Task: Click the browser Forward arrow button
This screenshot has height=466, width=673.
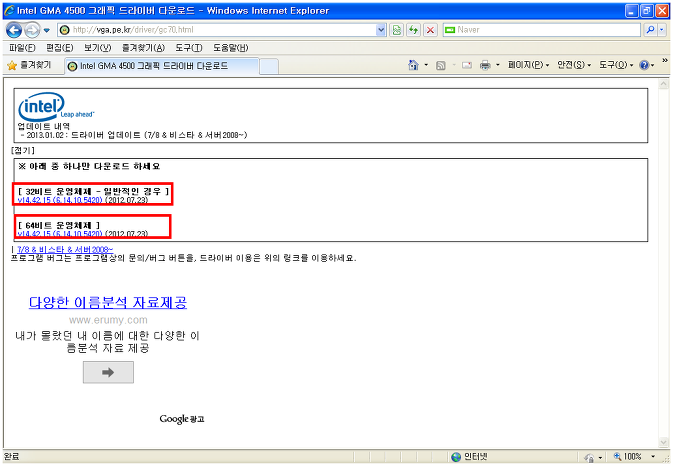Action: pyautogui.click(x=32, y=30)
